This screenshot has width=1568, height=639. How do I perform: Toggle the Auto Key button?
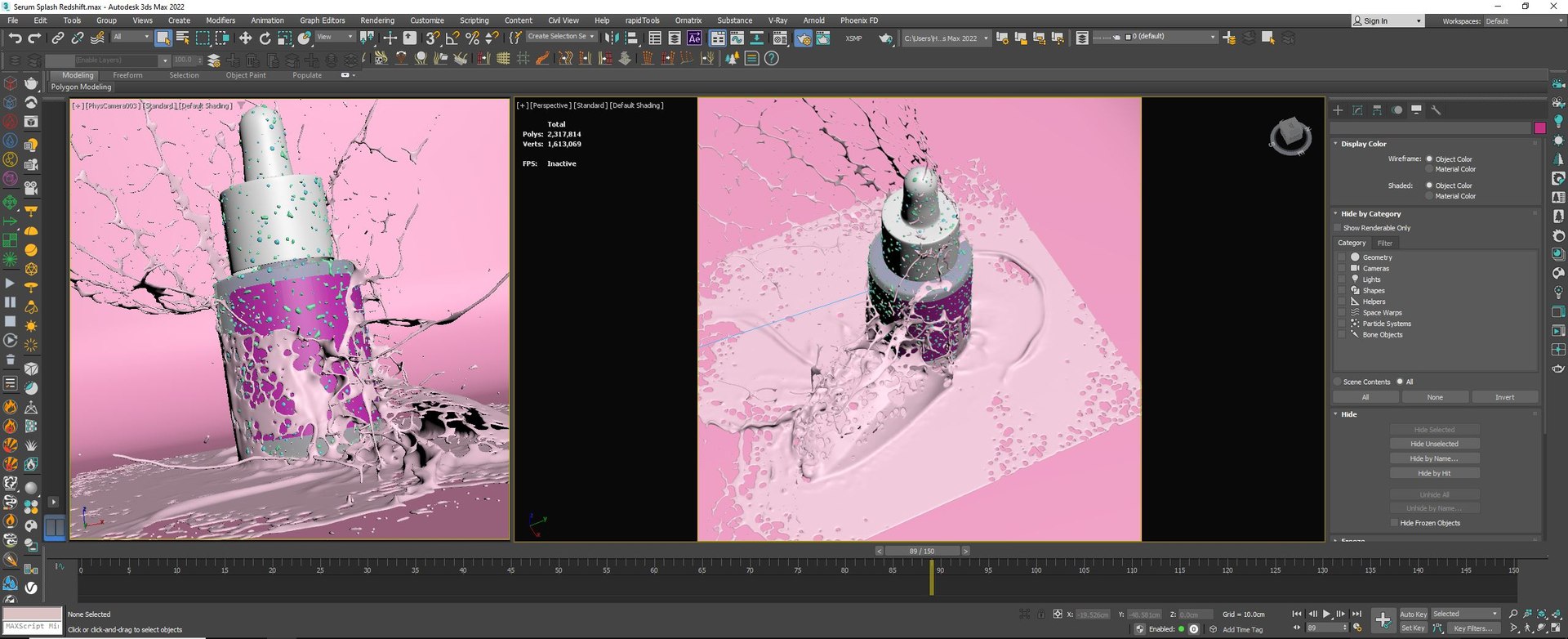[x=1413, y=614]
